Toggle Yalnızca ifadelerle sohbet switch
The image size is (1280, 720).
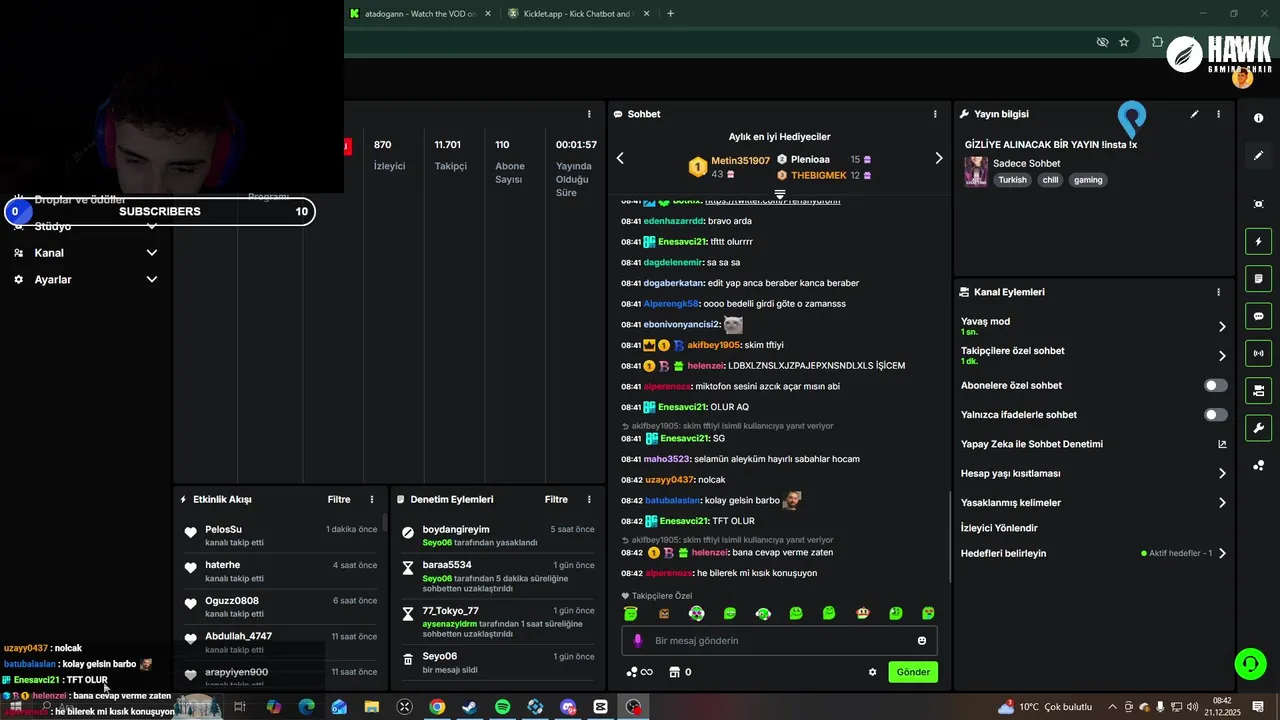1215,414
